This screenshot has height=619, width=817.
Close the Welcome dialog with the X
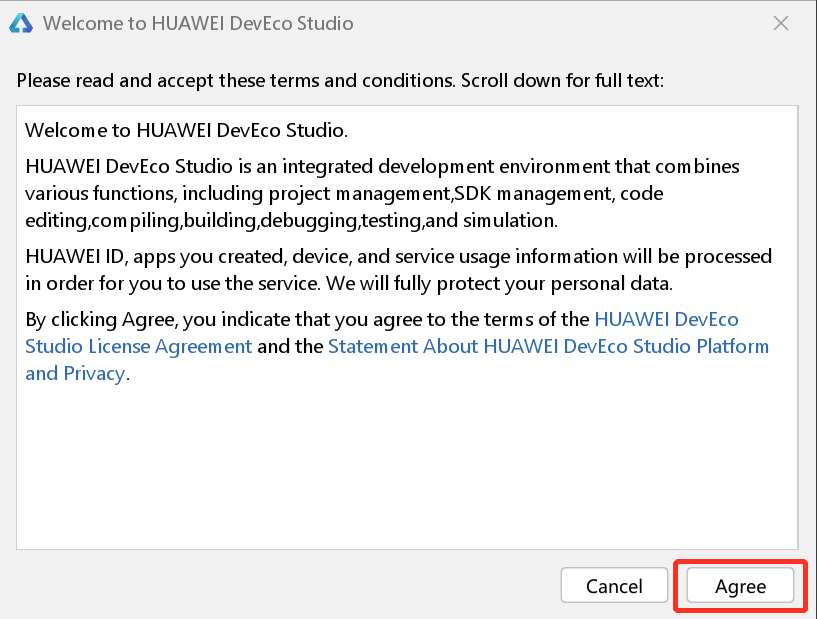tap(781, 23)
